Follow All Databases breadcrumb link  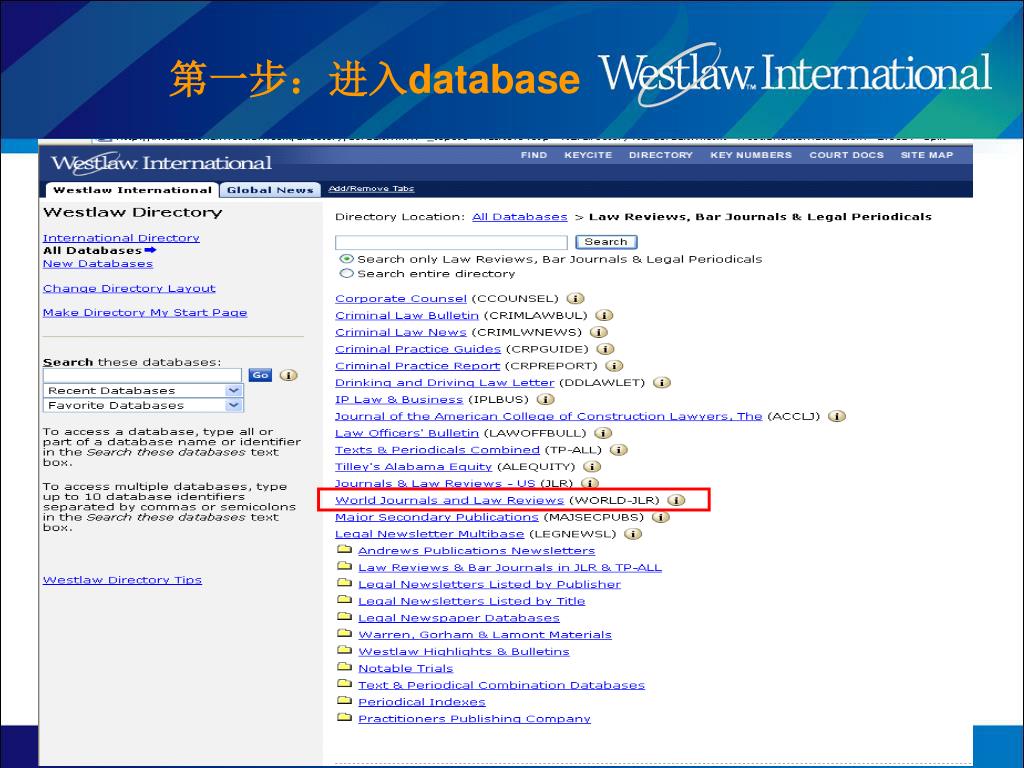[520, 217]
